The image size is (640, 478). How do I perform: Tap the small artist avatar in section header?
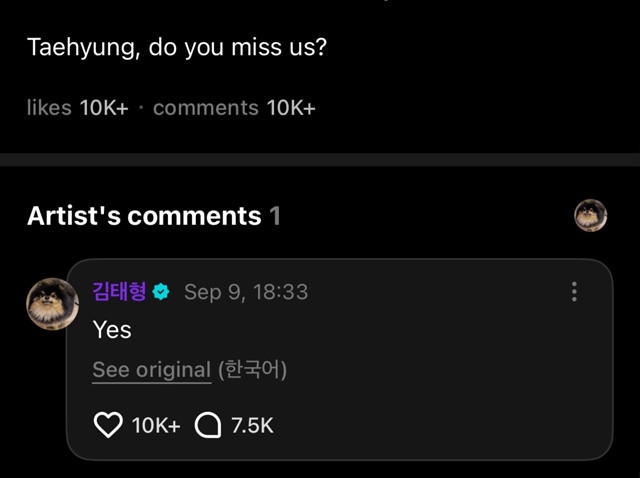coord(590,215)
